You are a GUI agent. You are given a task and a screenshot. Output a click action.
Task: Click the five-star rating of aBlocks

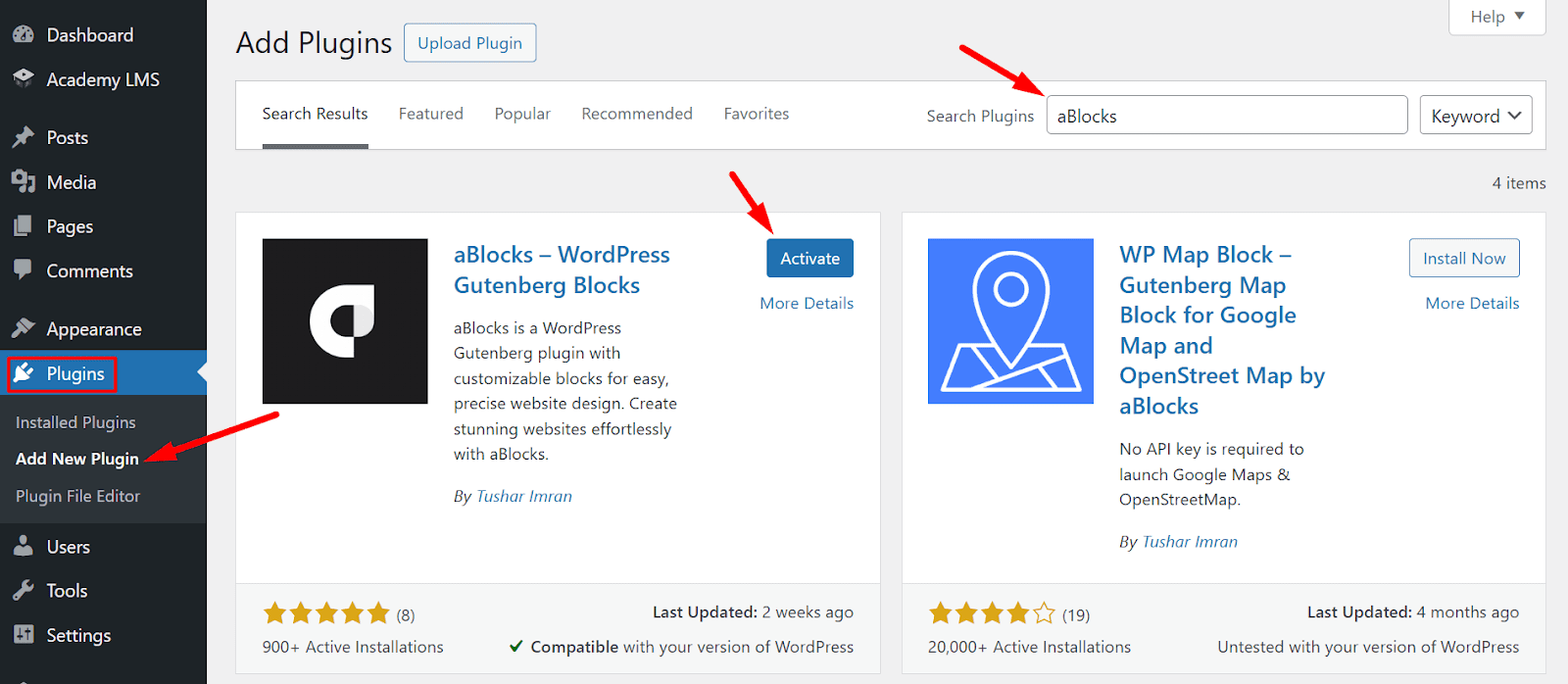pyautogui.click(x=326, y=613)
